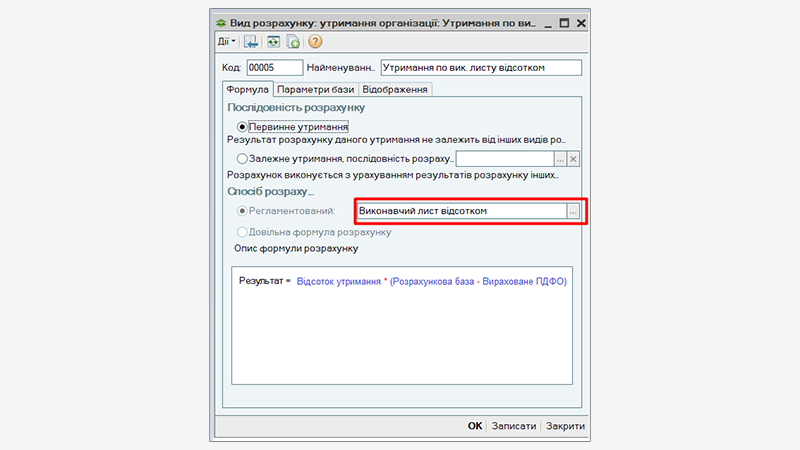
Task: Click the reread/refresh toolbar icon
Action: 272,42
